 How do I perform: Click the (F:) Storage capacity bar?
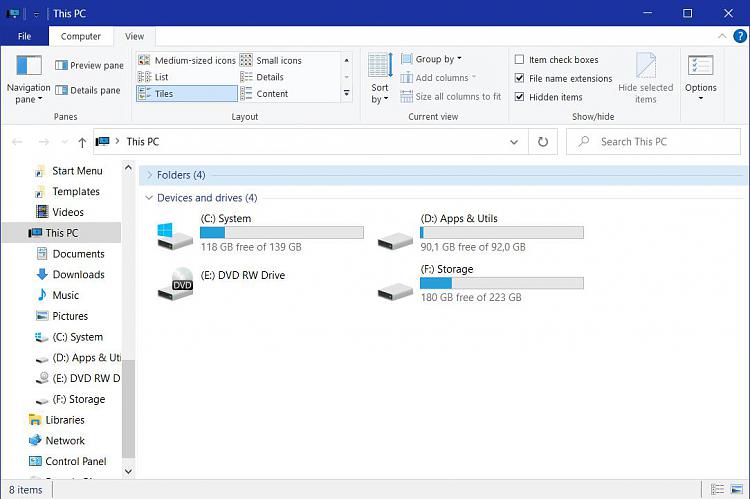(502, 283)
